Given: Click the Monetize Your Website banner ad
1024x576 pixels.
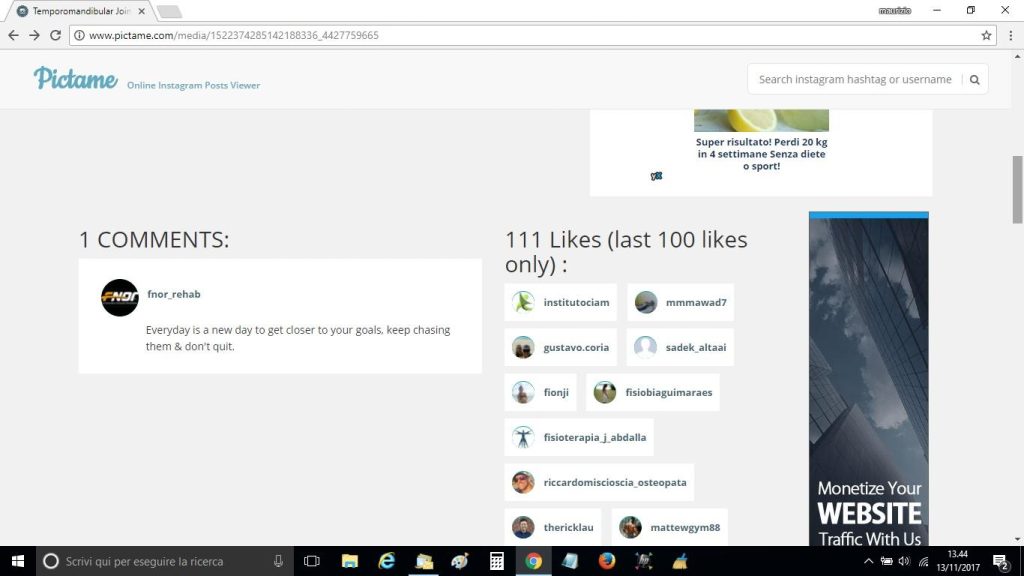Looking at the screenshot, I should point(869,379).
